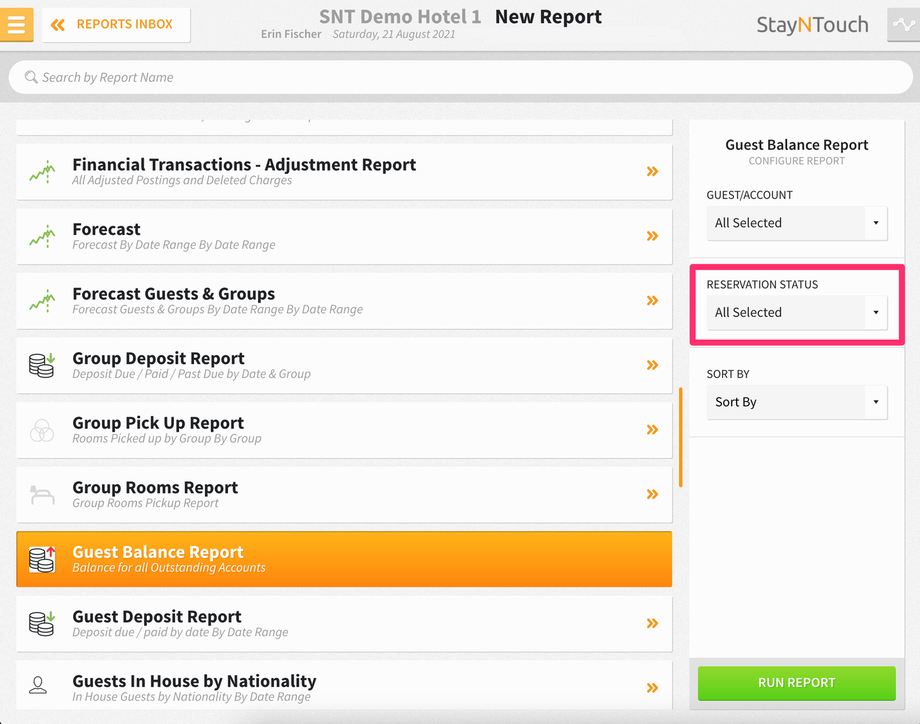Select the Group Rooms Report title
This screenshot has width=920, height=724.
coord(155,487)
